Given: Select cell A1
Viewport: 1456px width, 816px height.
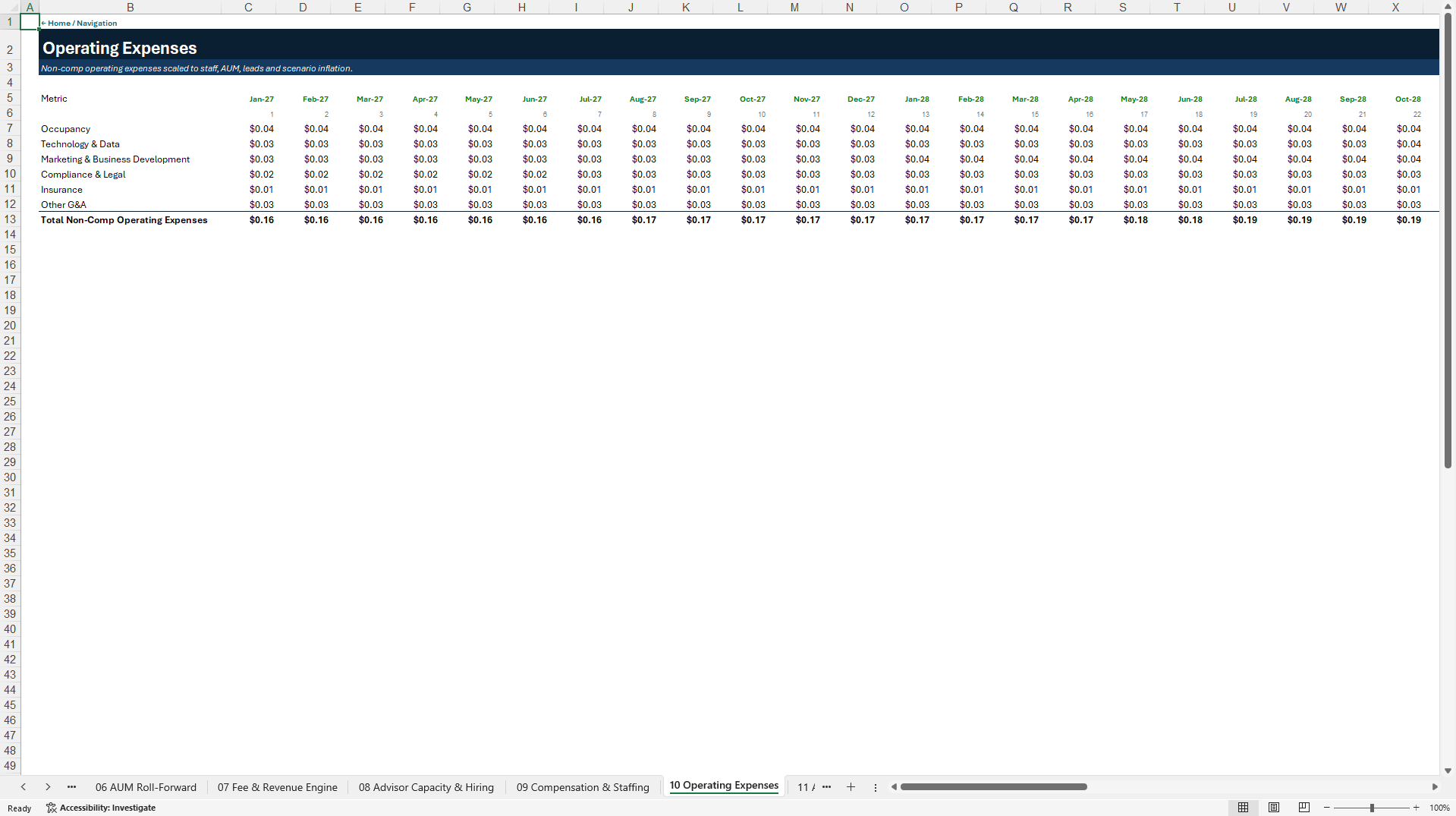Looking at the screenshot, I should pyautogui.click(x=30, y=22).
